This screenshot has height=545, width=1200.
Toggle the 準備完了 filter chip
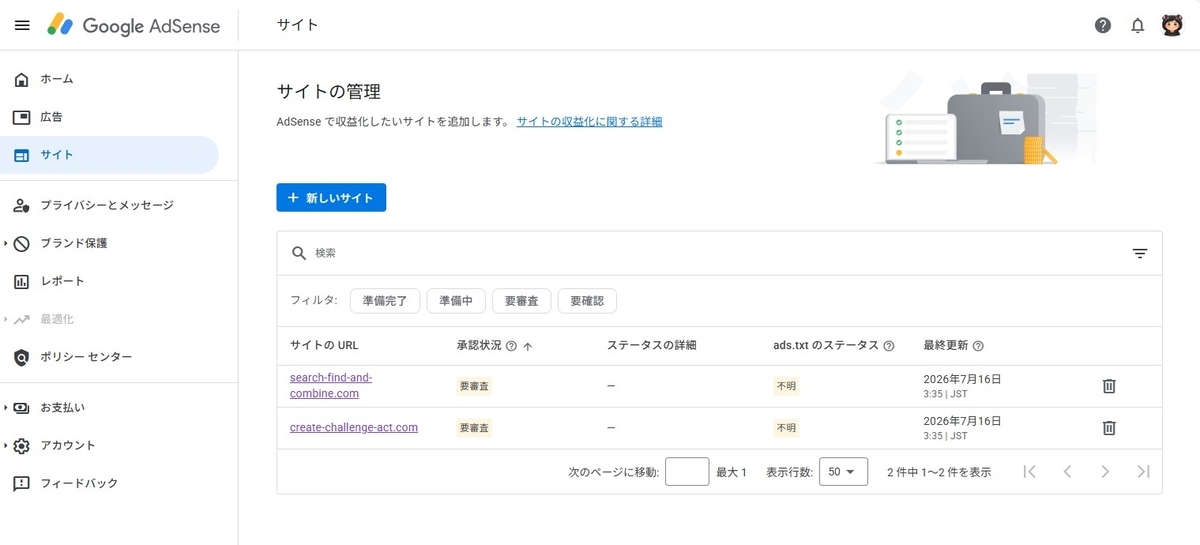pos(385,300)
